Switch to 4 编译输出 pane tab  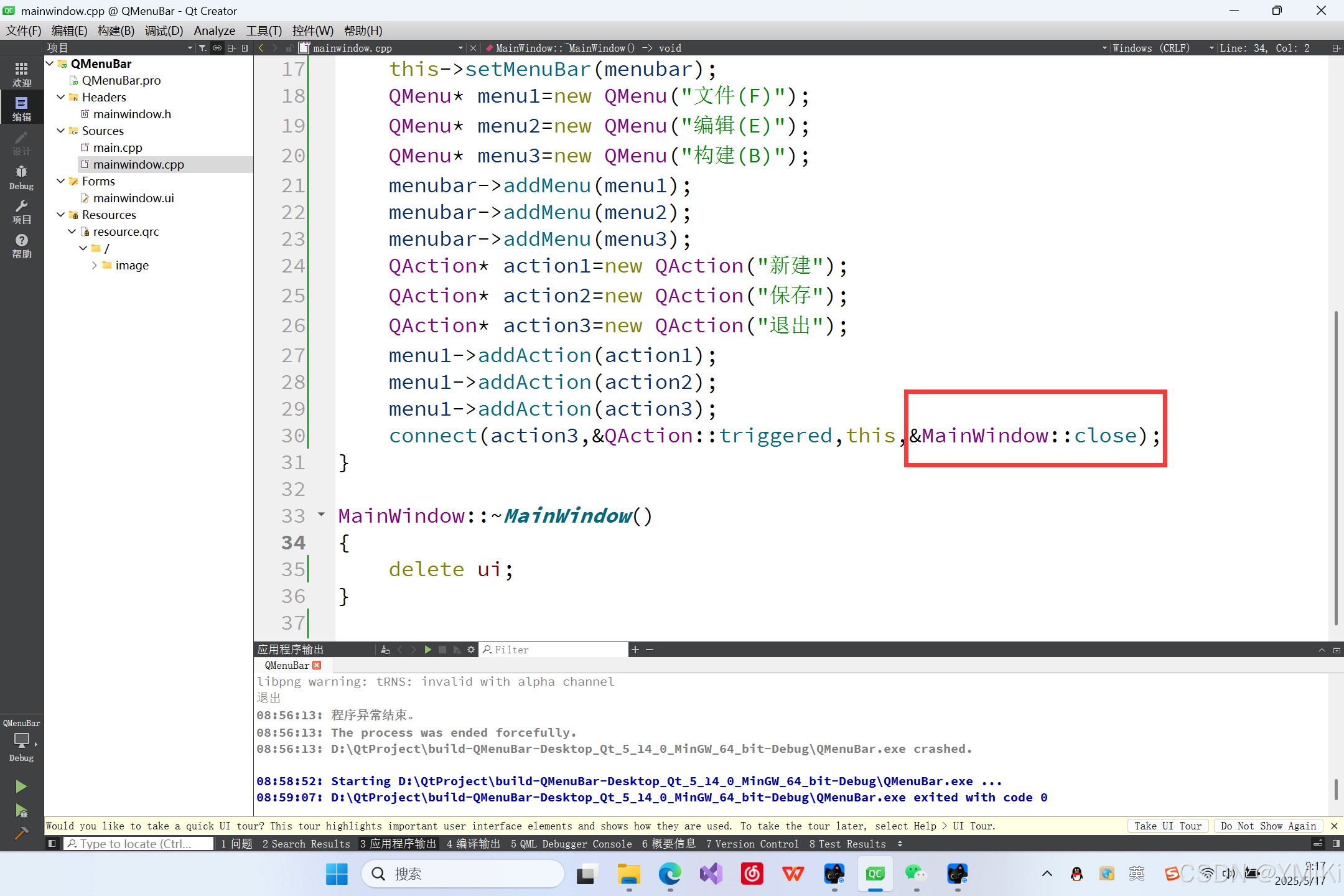pyautogui.click(x=474, y=844)
